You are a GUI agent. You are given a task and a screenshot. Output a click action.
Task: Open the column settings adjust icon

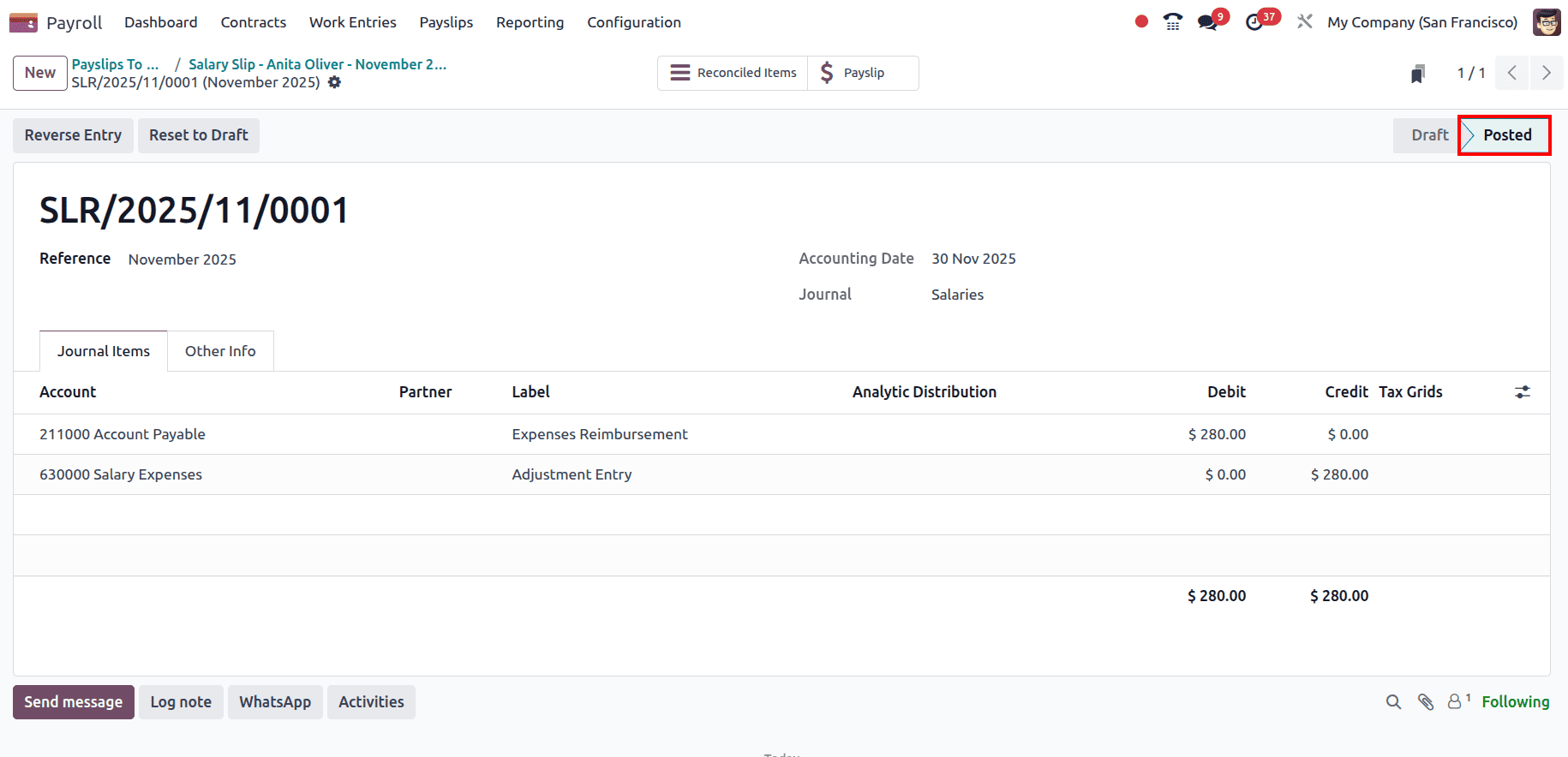(1523, 392)
